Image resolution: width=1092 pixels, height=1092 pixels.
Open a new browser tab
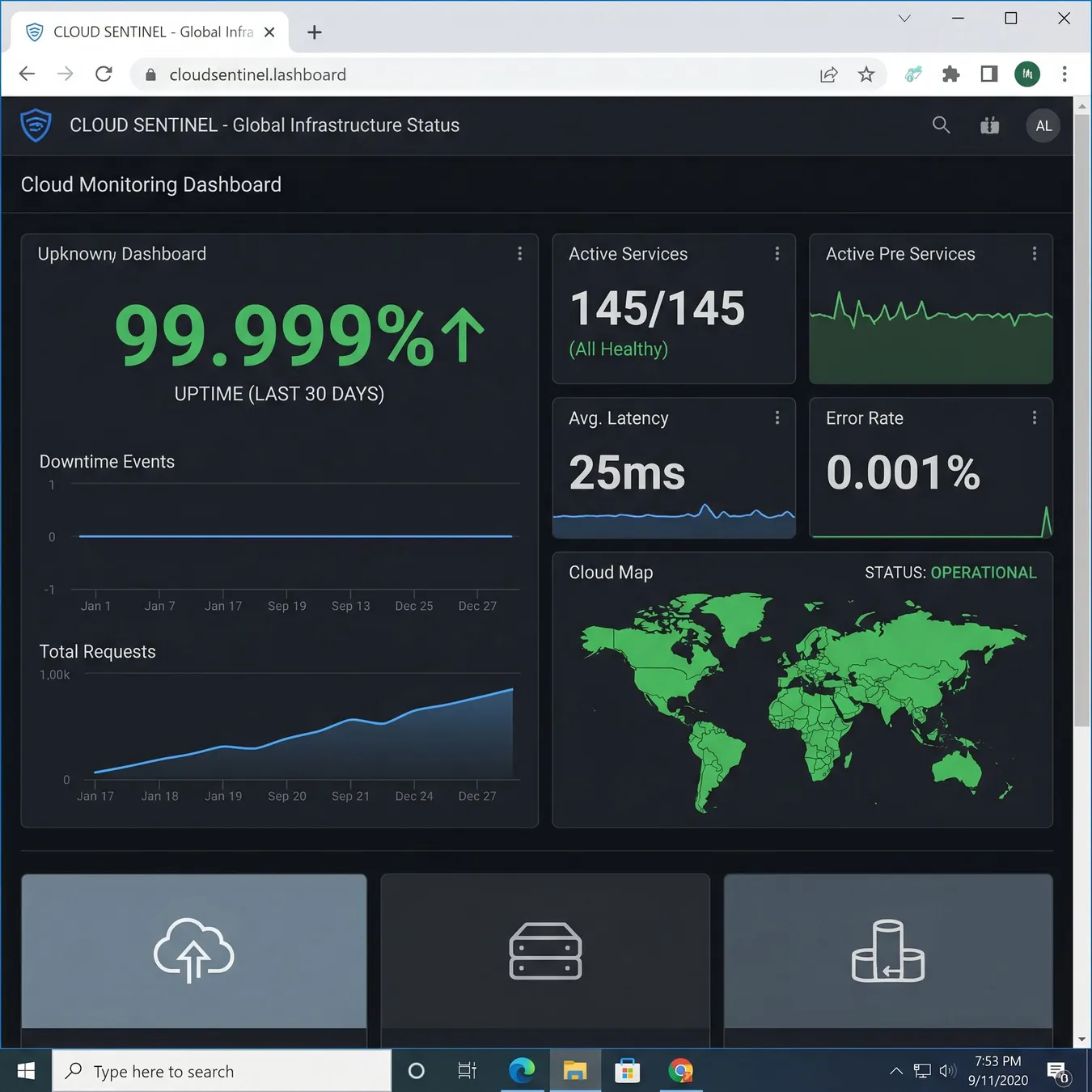click(315, 32)
